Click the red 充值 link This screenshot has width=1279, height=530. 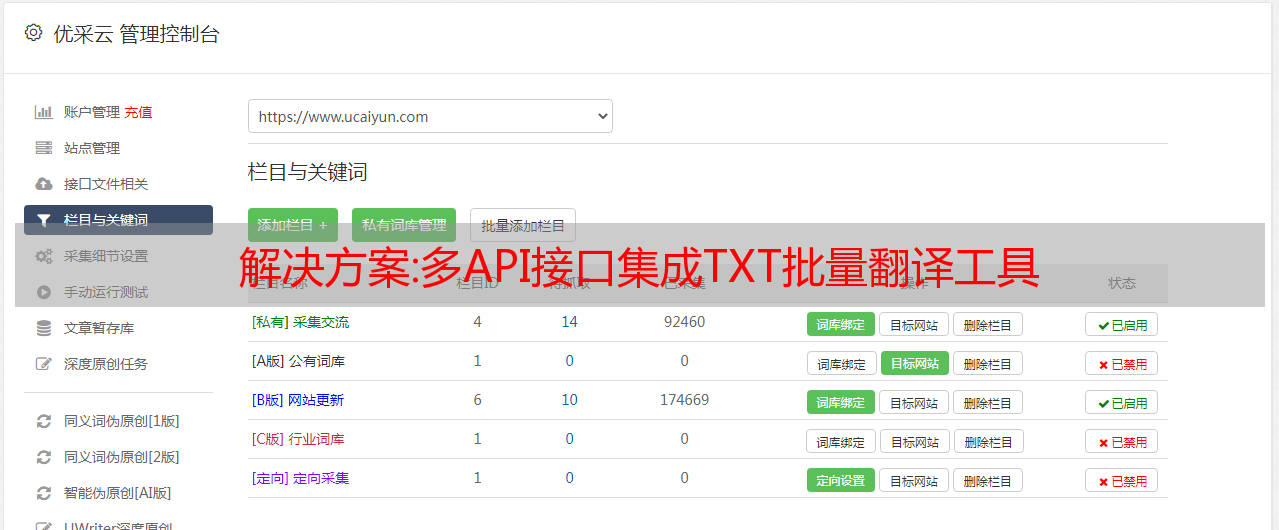[138, 112]
